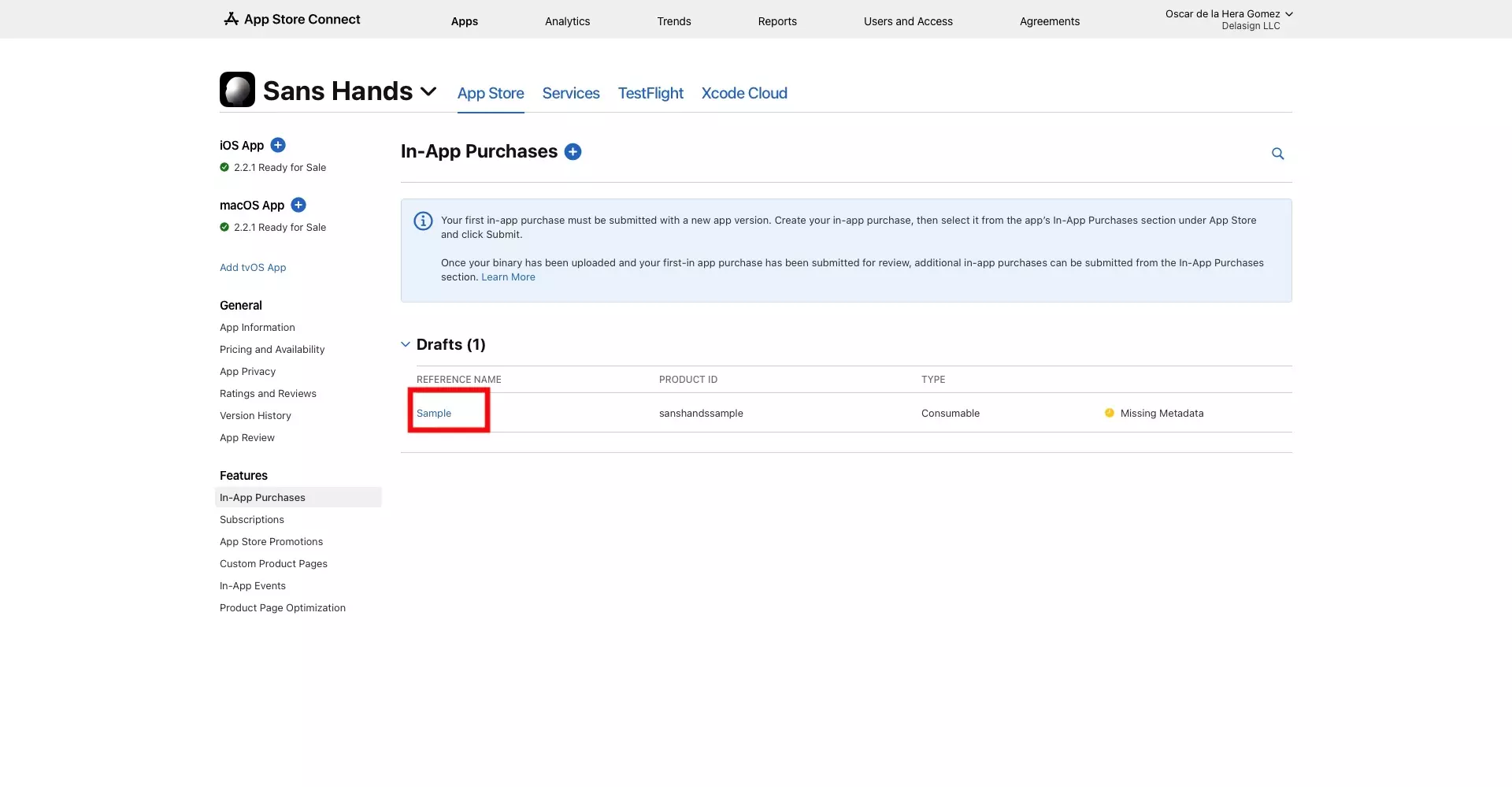Open the Sample draft purchase

pyautogui.click(x=434, y=412)
